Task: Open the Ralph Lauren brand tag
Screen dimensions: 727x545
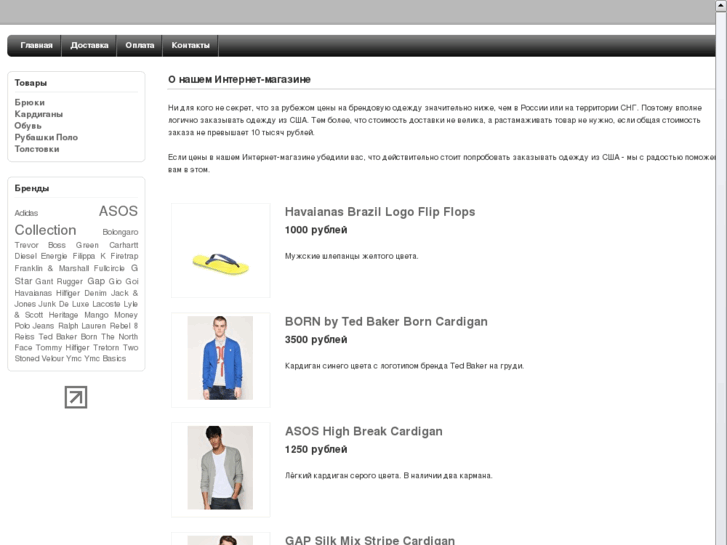Action: 82,326
